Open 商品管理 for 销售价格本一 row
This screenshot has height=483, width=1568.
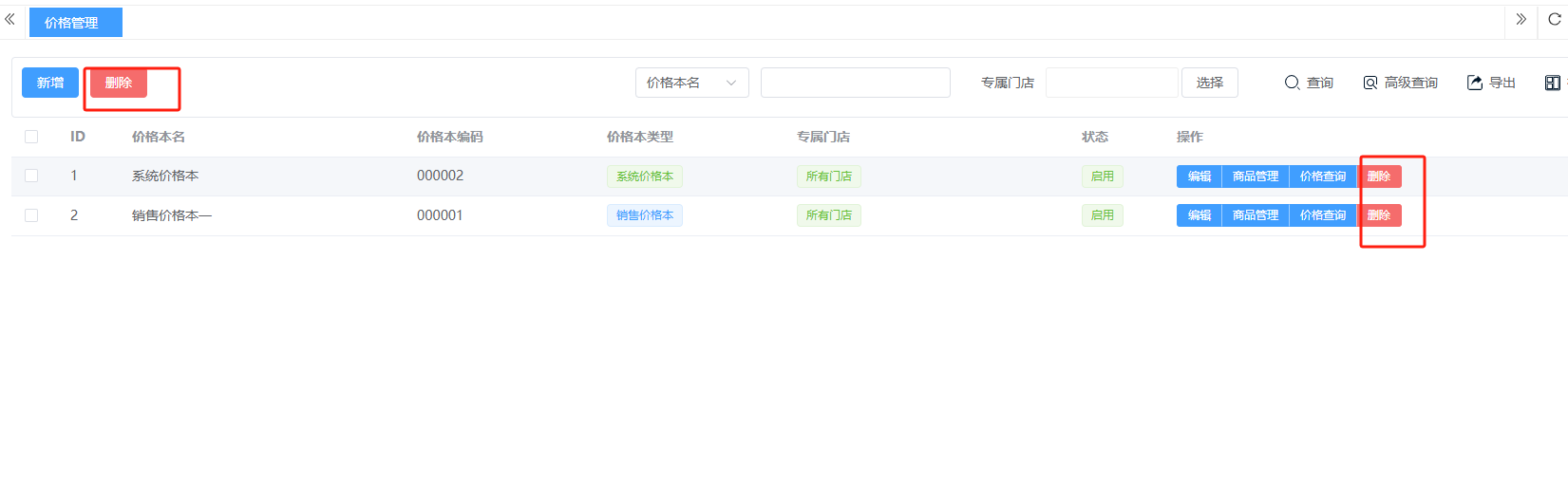point(1255,215)
